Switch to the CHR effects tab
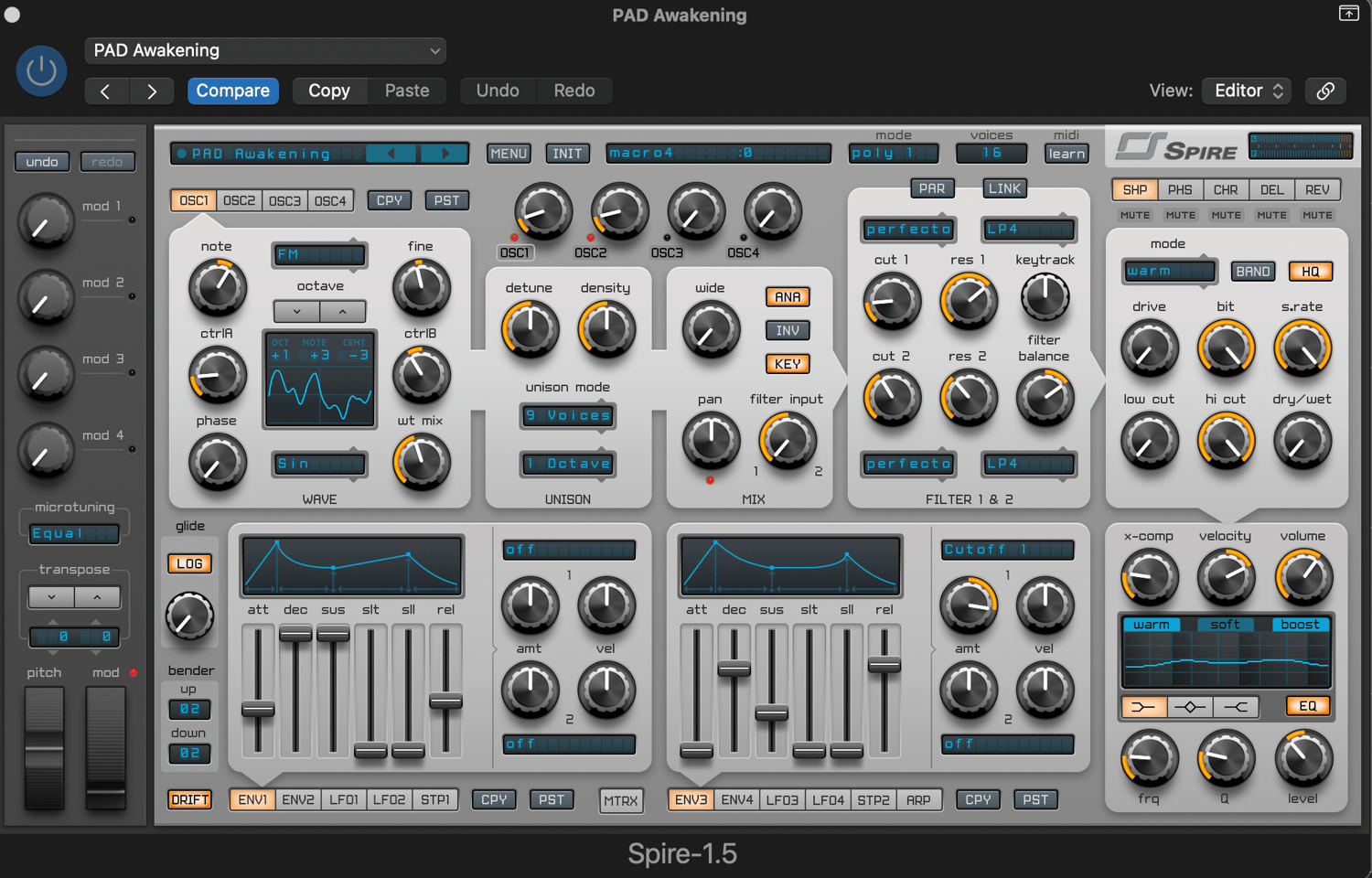 pos(1226,189)
